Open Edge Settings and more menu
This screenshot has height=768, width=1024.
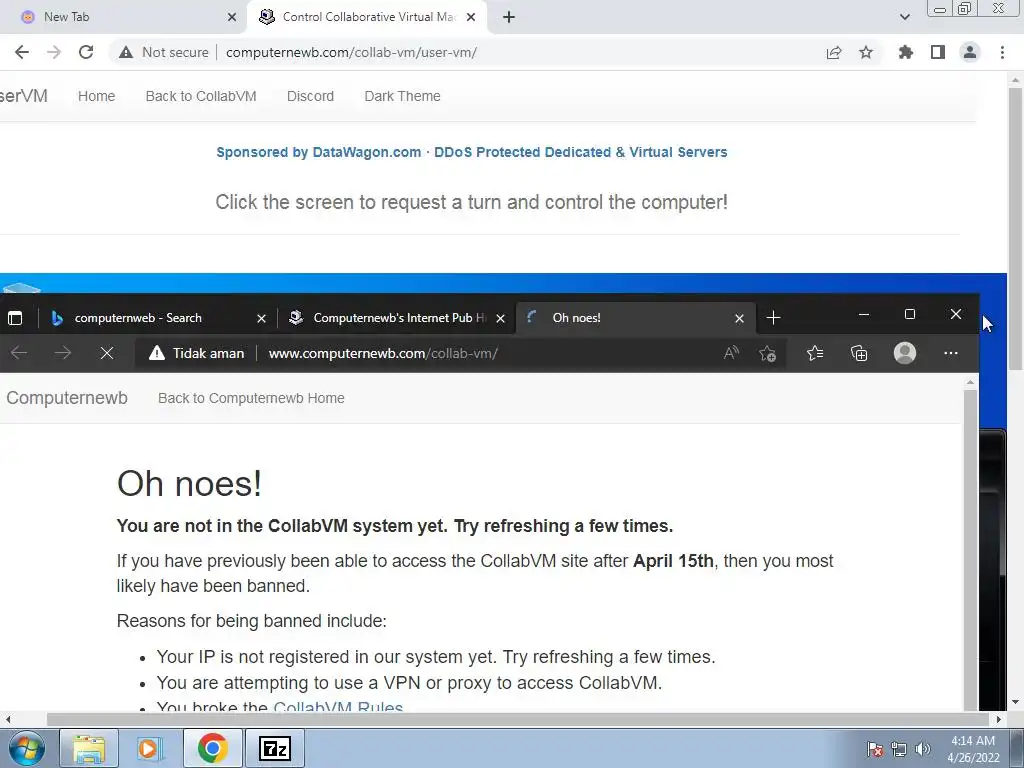(x=951, y=353)
